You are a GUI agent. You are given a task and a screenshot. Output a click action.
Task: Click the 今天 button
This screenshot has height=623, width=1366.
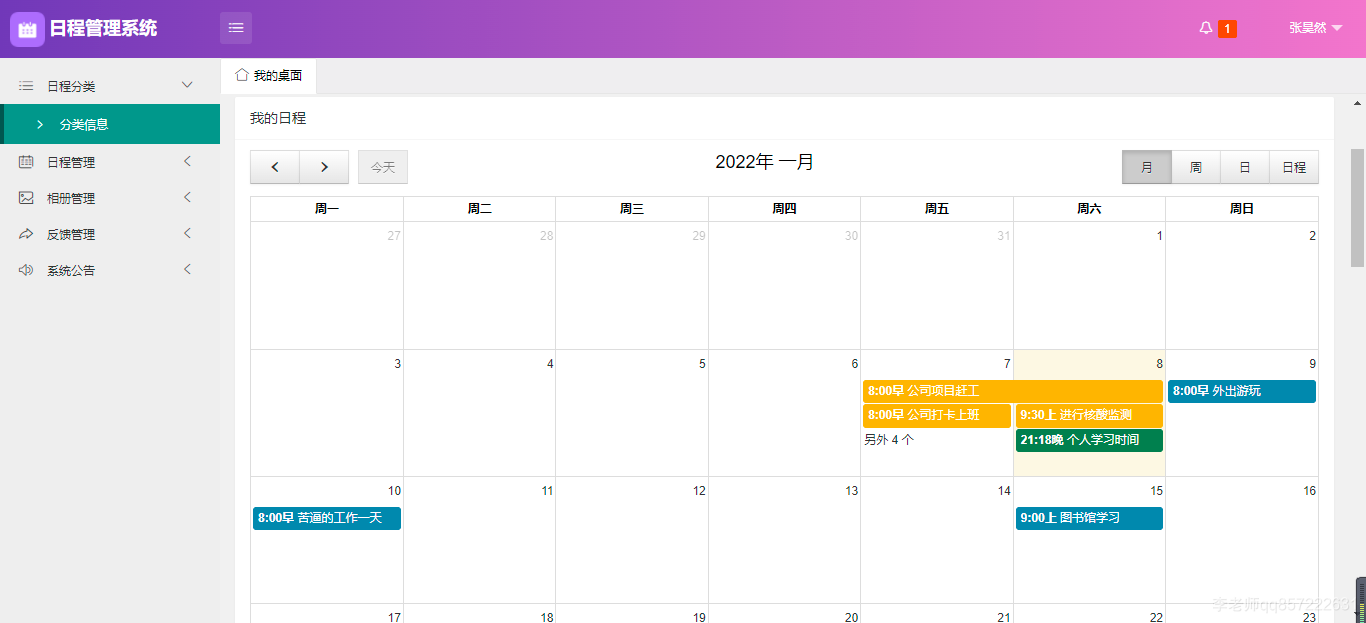tap(383, 167)
